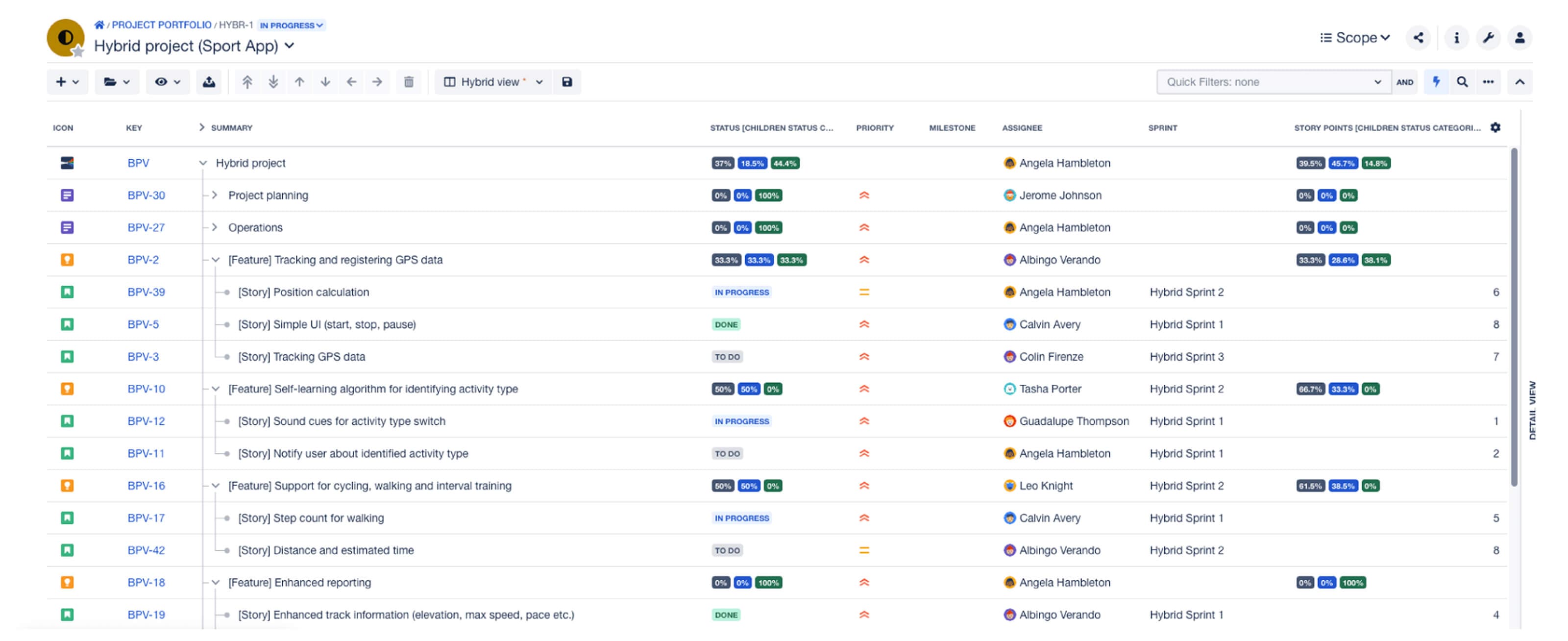Click the home icon in breadcrumb
This screenshot has width=1568, height=641.
(98, 25)
